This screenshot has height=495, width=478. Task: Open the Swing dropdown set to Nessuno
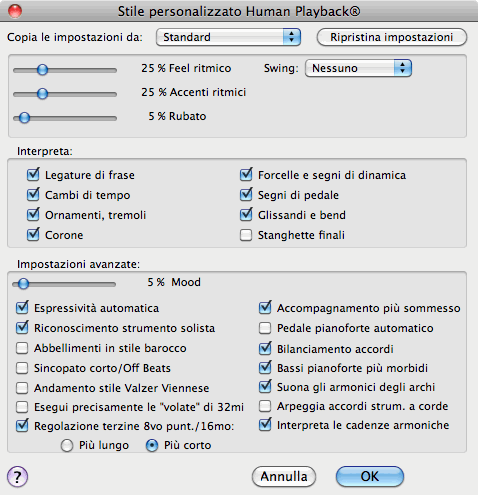(x=358, y=68)
